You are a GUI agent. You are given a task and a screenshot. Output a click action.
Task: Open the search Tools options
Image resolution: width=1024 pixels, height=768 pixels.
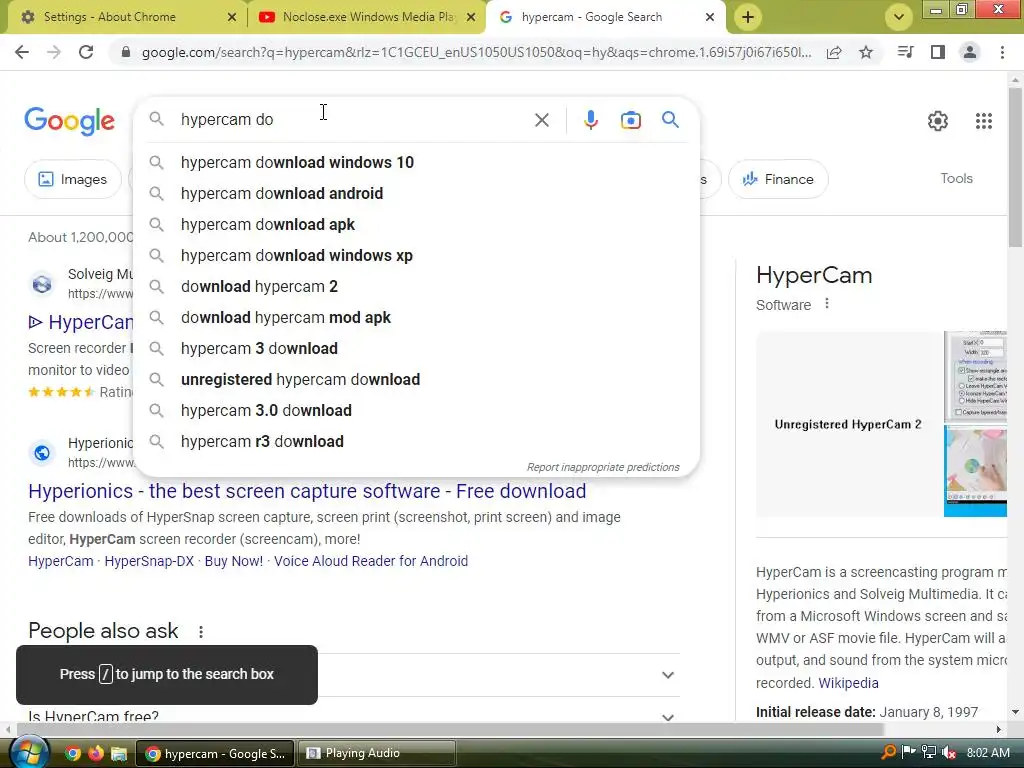click(956, 178)
